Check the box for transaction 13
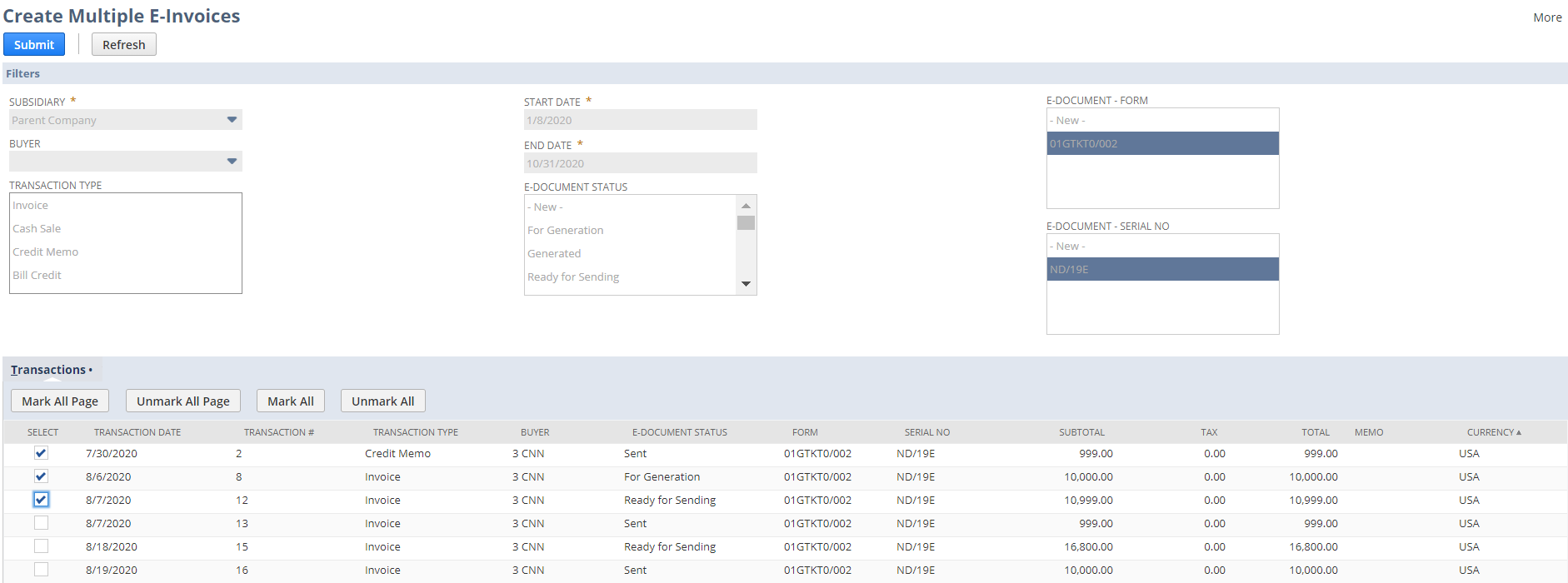Viewport: 1568px width, 583px height. (41, 523)
